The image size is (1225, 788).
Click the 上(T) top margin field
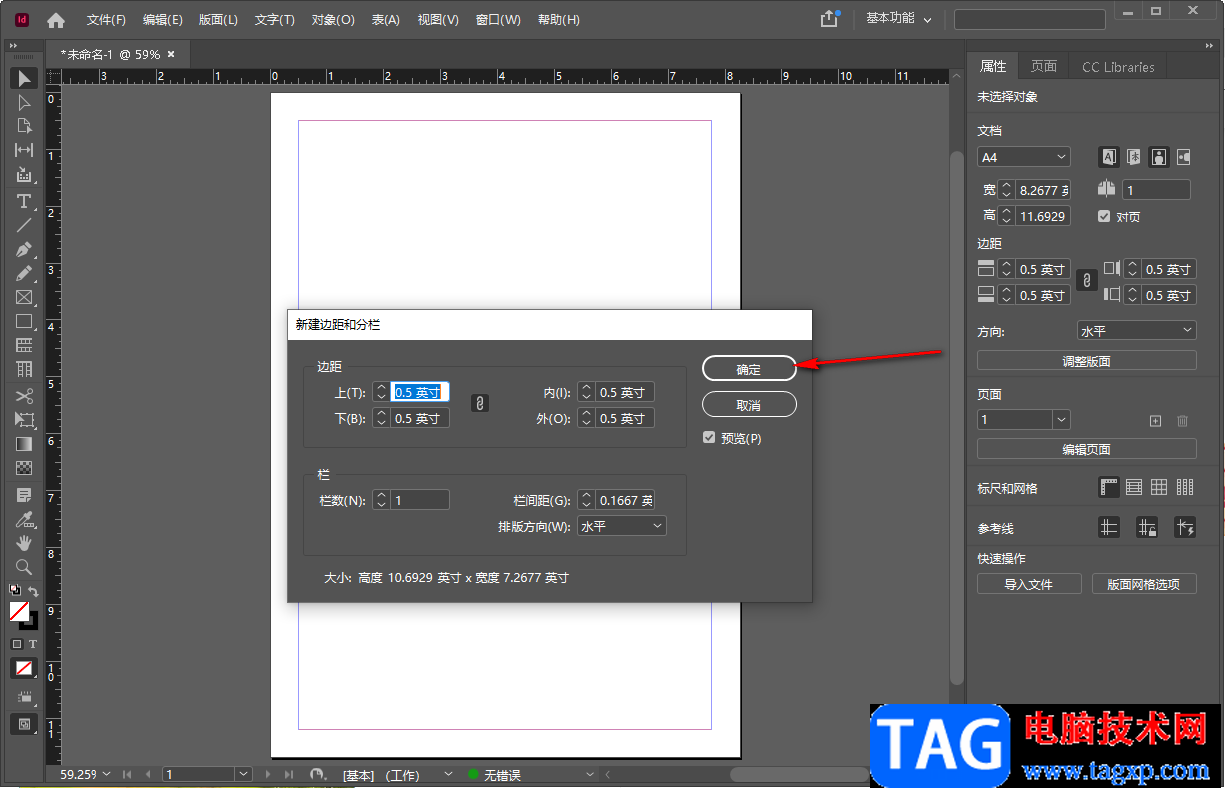(x=420, y=392)
